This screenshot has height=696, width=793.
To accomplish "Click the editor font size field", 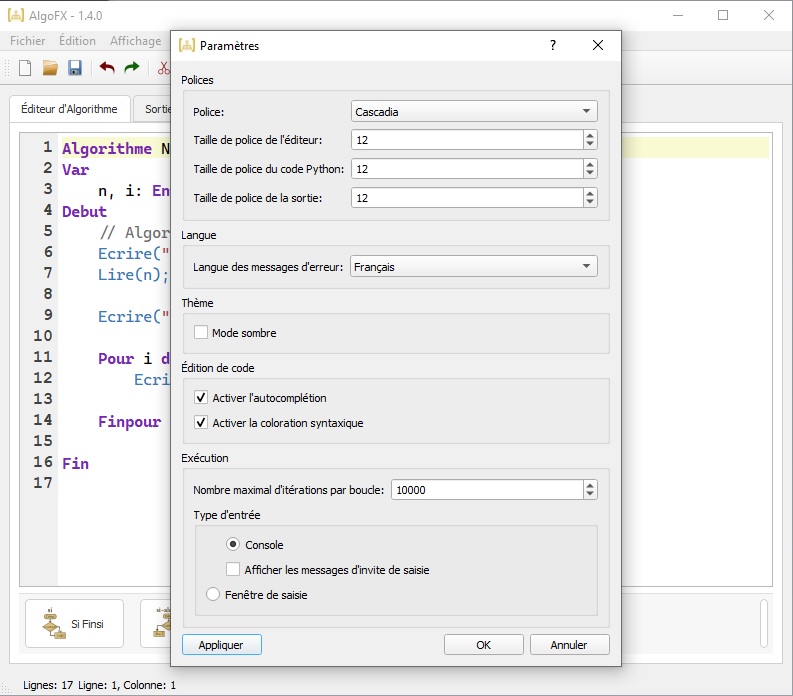I will [467, 140].
